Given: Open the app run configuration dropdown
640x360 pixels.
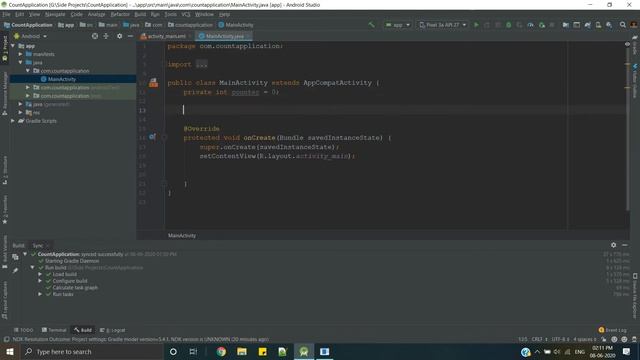Looking at the screenshot, I should [x=398, y=25].
